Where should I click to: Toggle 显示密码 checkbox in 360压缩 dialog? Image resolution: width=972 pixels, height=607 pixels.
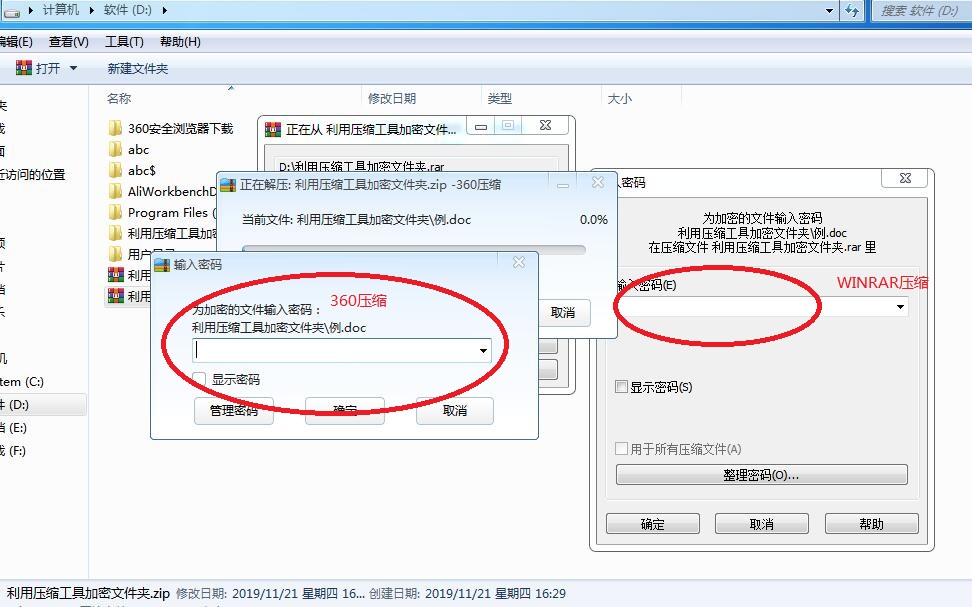coord(199,379)
